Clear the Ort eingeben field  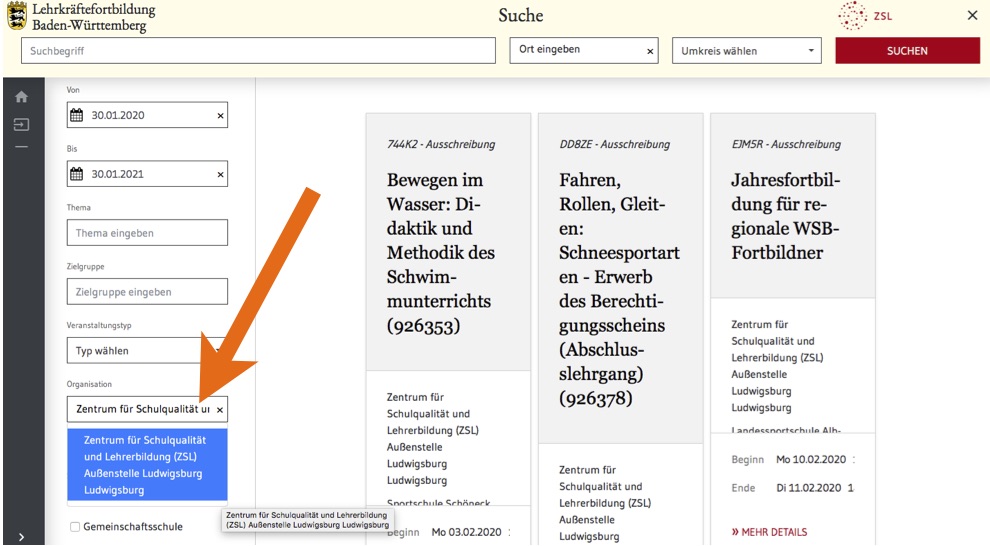click(x=650, y=51)
